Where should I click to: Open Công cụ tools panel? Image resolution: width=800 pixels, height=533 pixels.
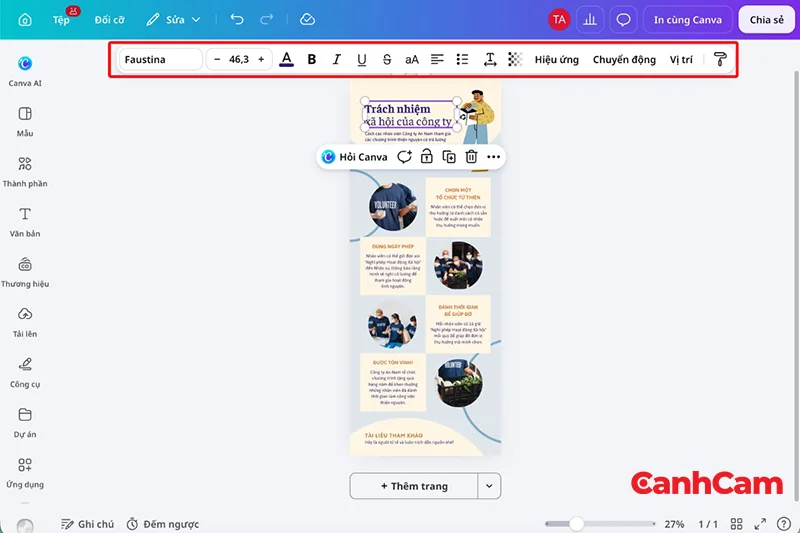[25, 373]
